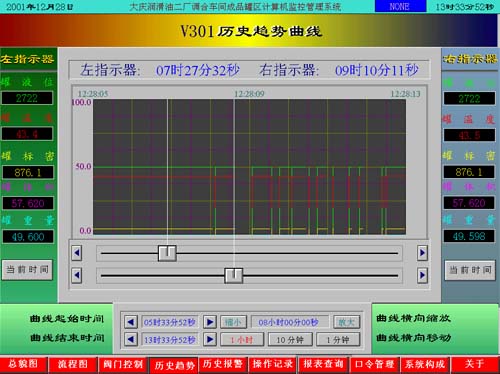Screen dimensions: 500x374
Task: Decrease the curve end time 13时33分52秒
Action: [131, 340]
